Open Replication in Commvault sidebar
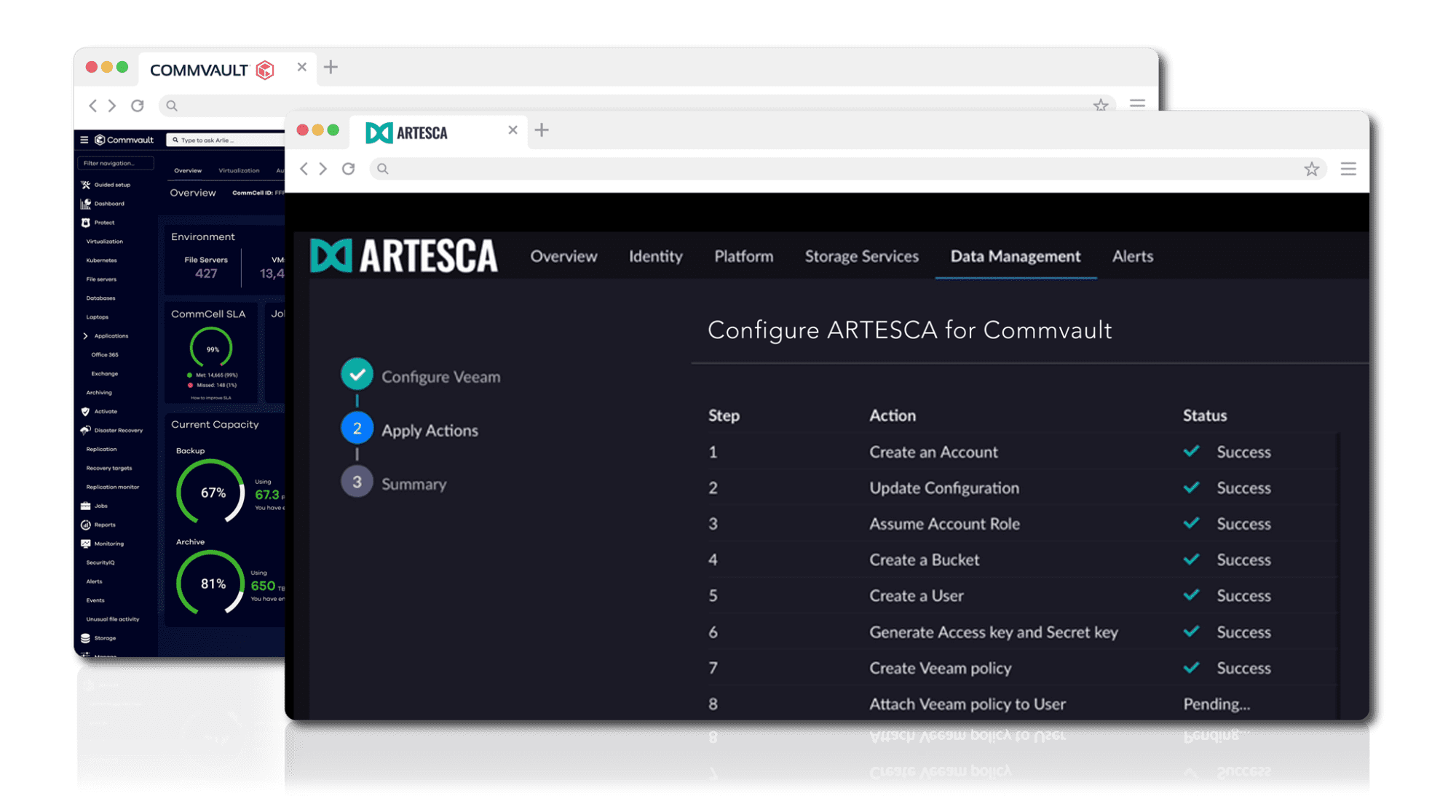 tap(101, 450)
